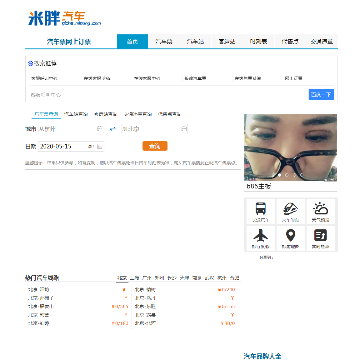Select the first carousel dot on banner
Screen dimensions: 360x360
[x=280, y=175]
